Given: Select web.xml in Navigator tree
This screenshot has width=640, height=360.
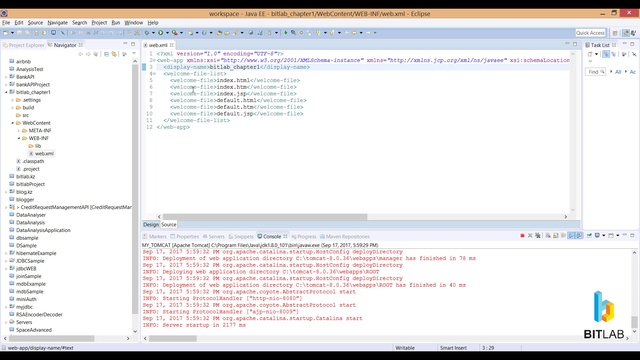Looking at the screenshot, I should point(41,153).
